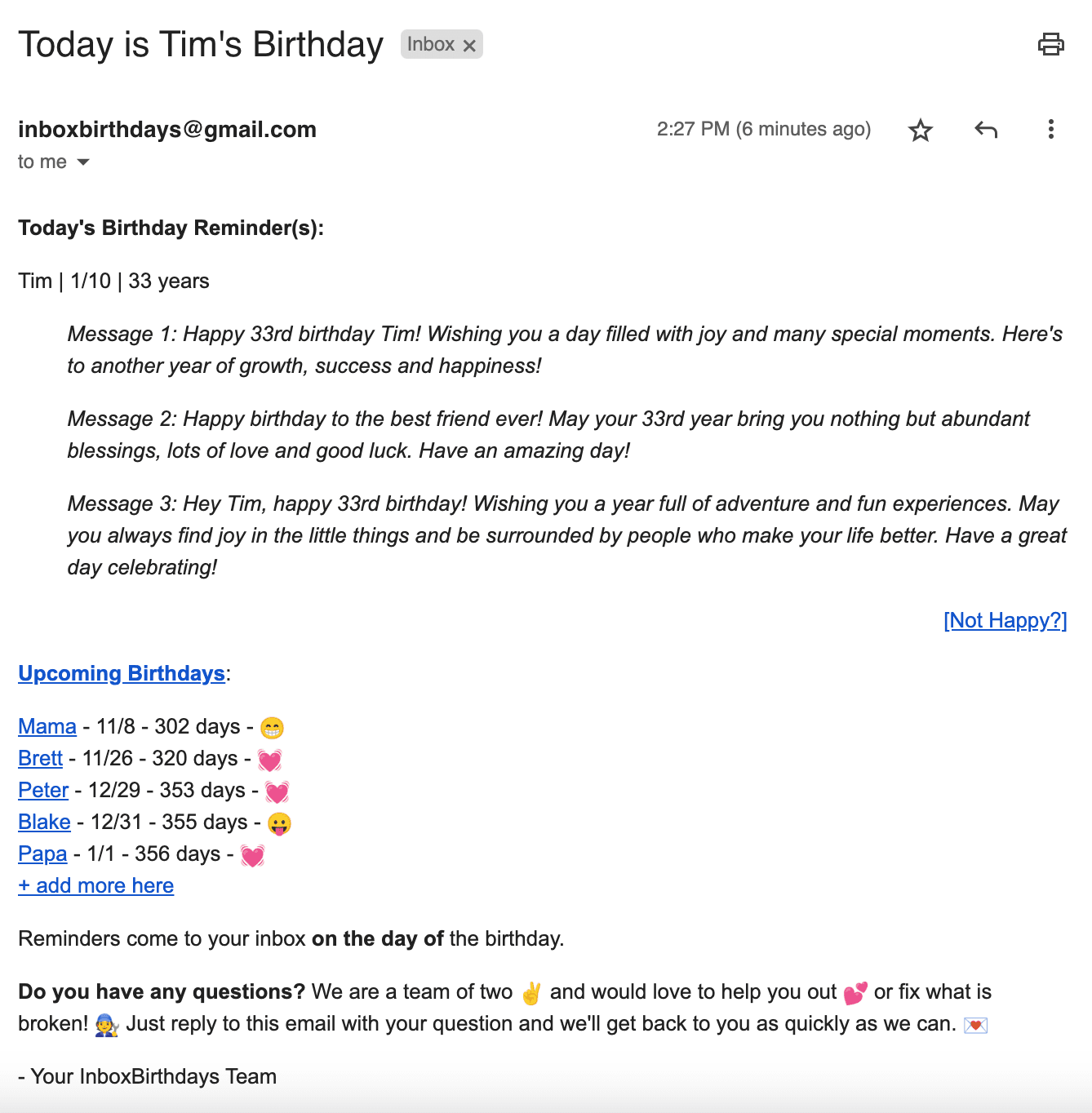Click the Not Happy? link

pyautogui.click(x=1005, y=621)
